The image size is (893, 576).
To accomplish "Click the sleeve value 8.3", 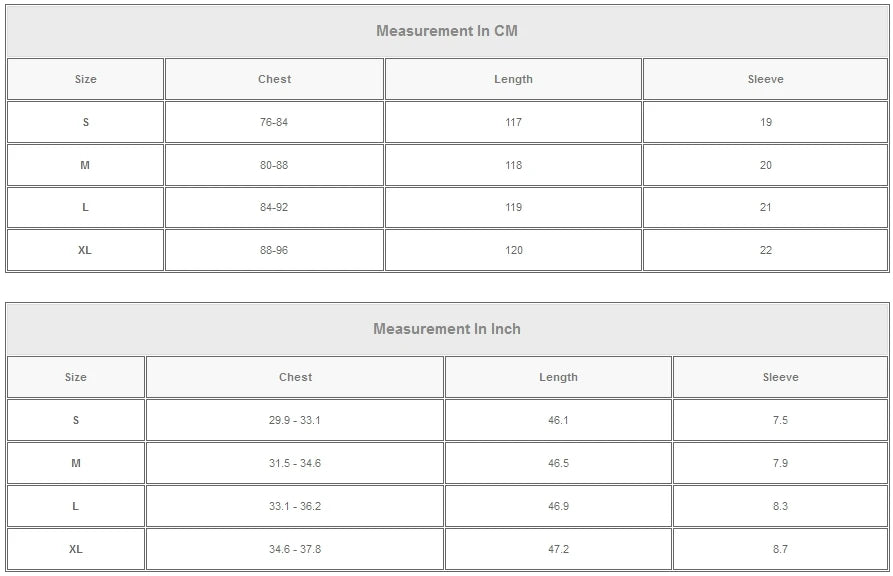I will point(780,506).
